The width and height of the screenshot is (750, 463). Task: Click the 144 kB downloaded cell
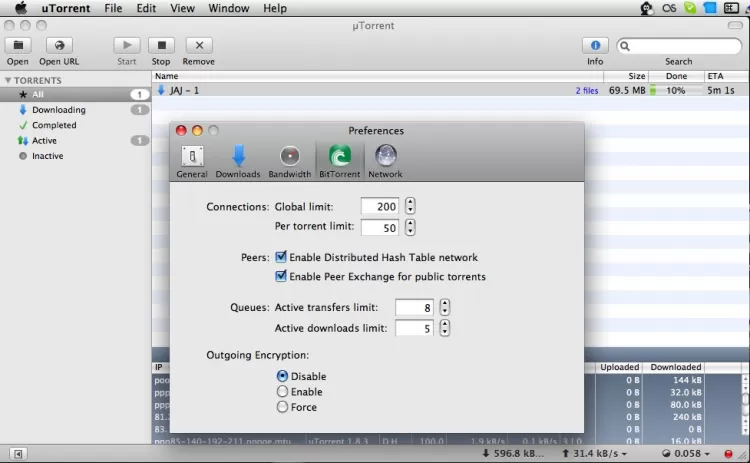687,380
